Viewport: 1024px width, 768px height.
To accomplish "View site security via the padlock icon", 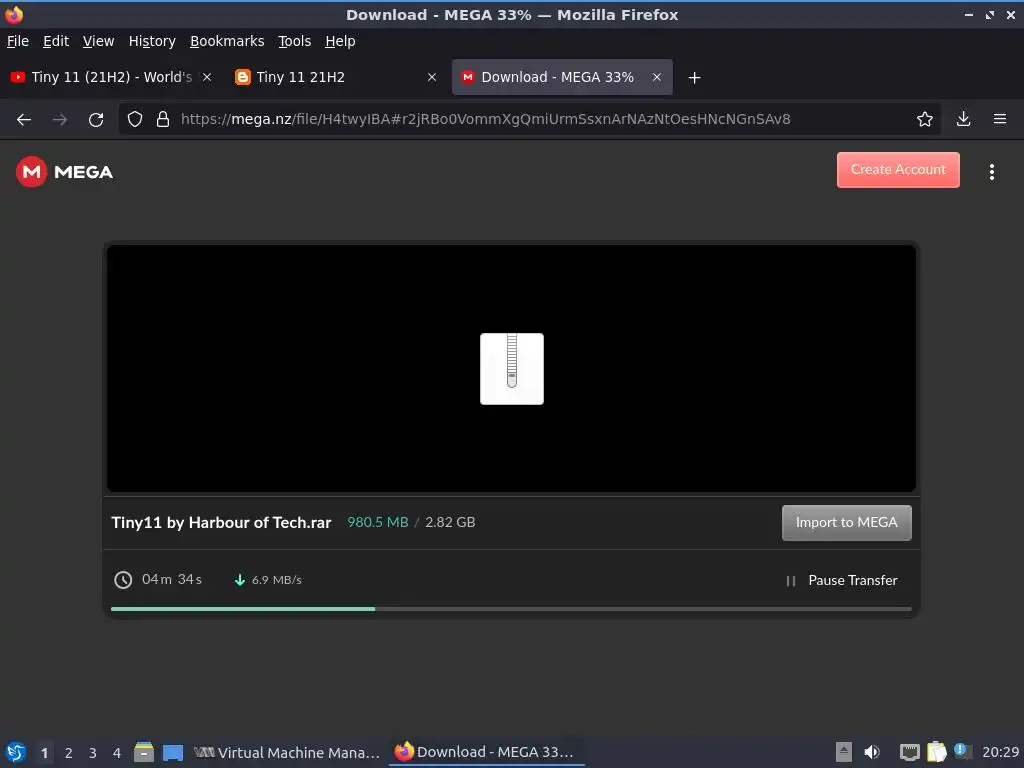I will pyautogui.click(x=163, y=119).
